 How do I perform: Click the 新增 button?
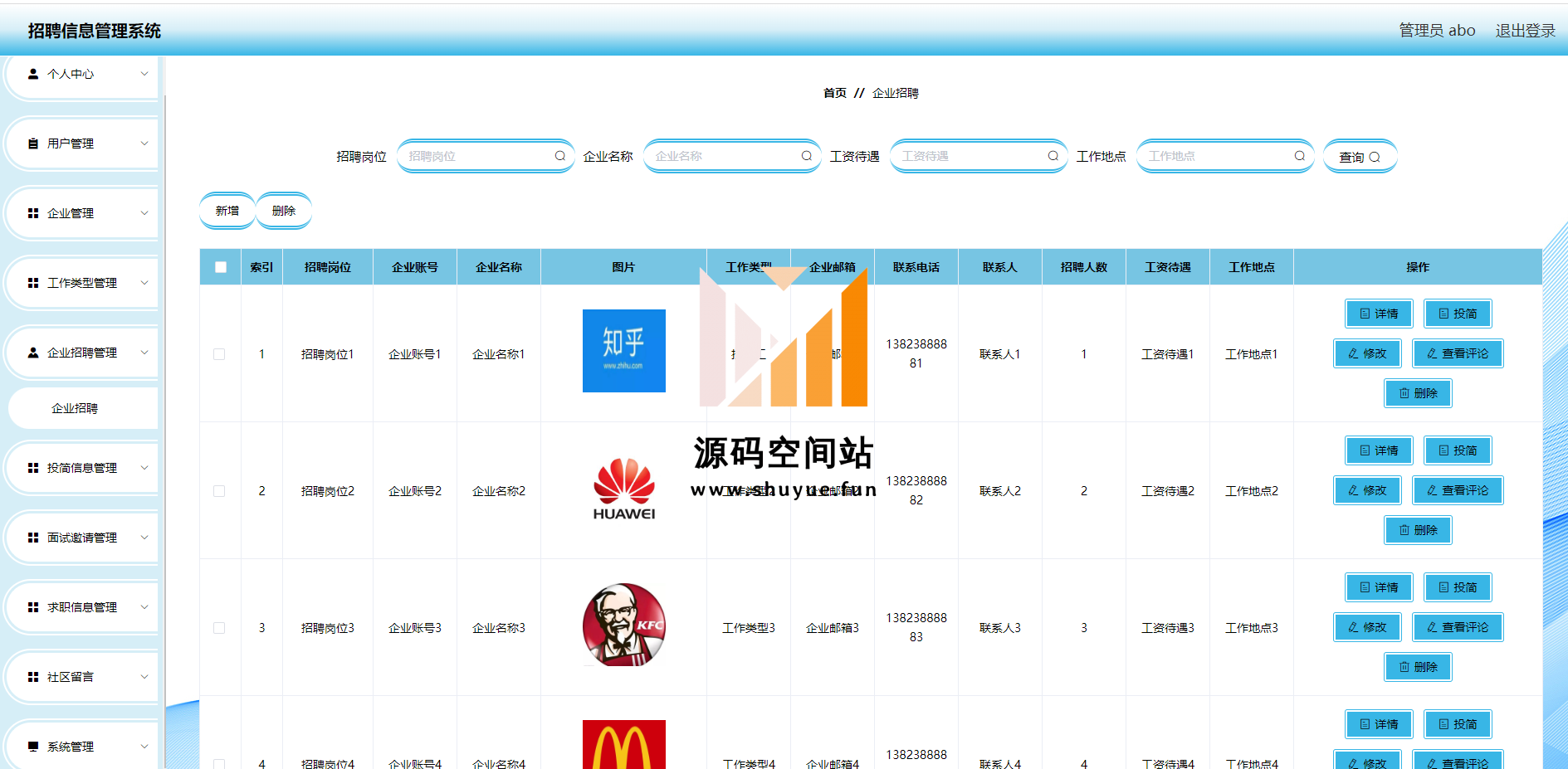[227, 211]
